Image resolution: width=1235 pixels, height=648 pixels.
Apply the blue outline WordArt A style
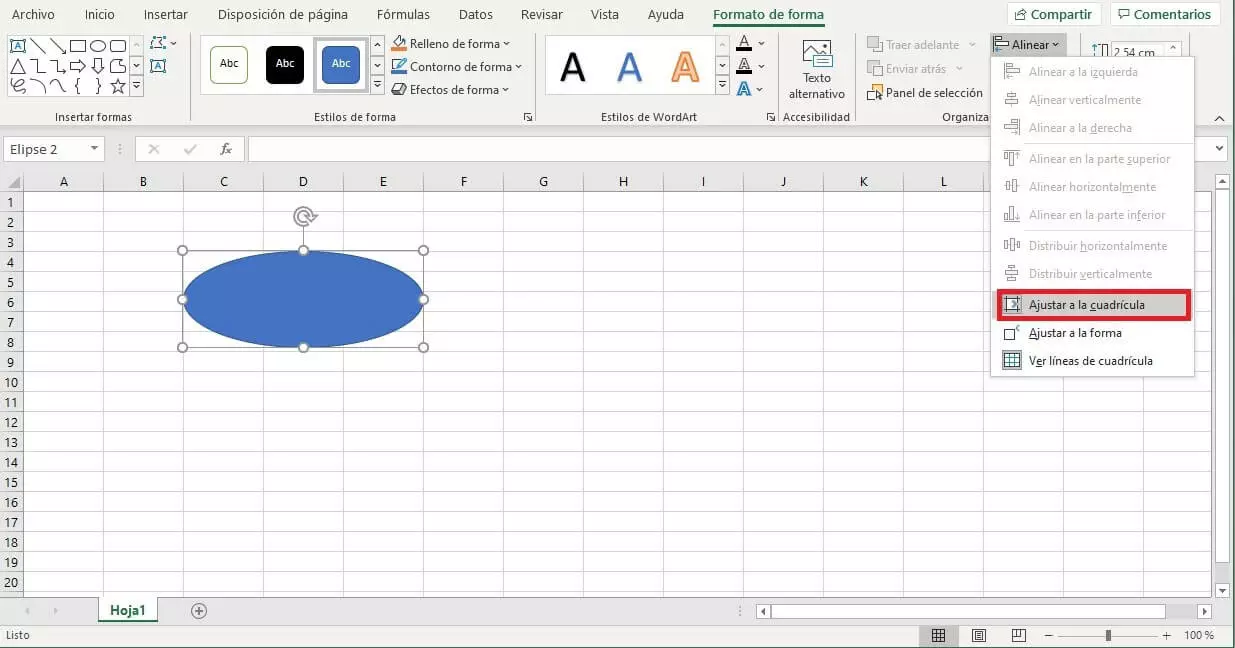(x=629, y=67)
